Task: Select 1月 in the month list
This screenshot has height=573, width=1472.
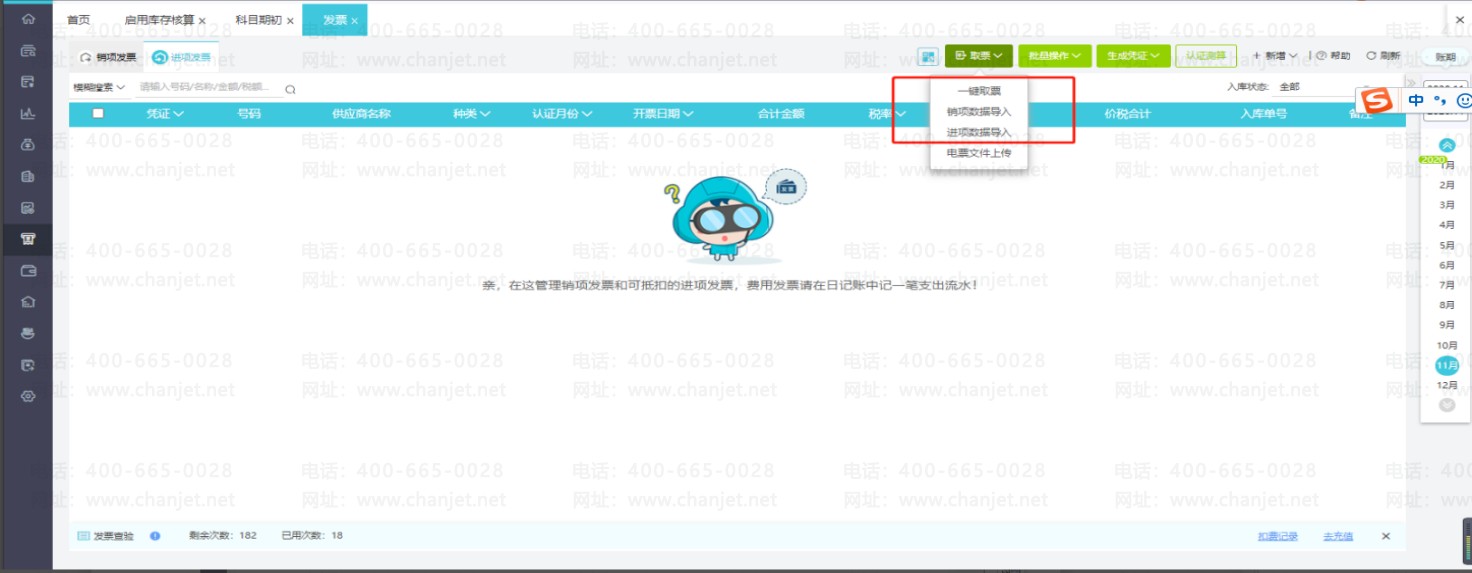Action: click(x=1447, y=166)
